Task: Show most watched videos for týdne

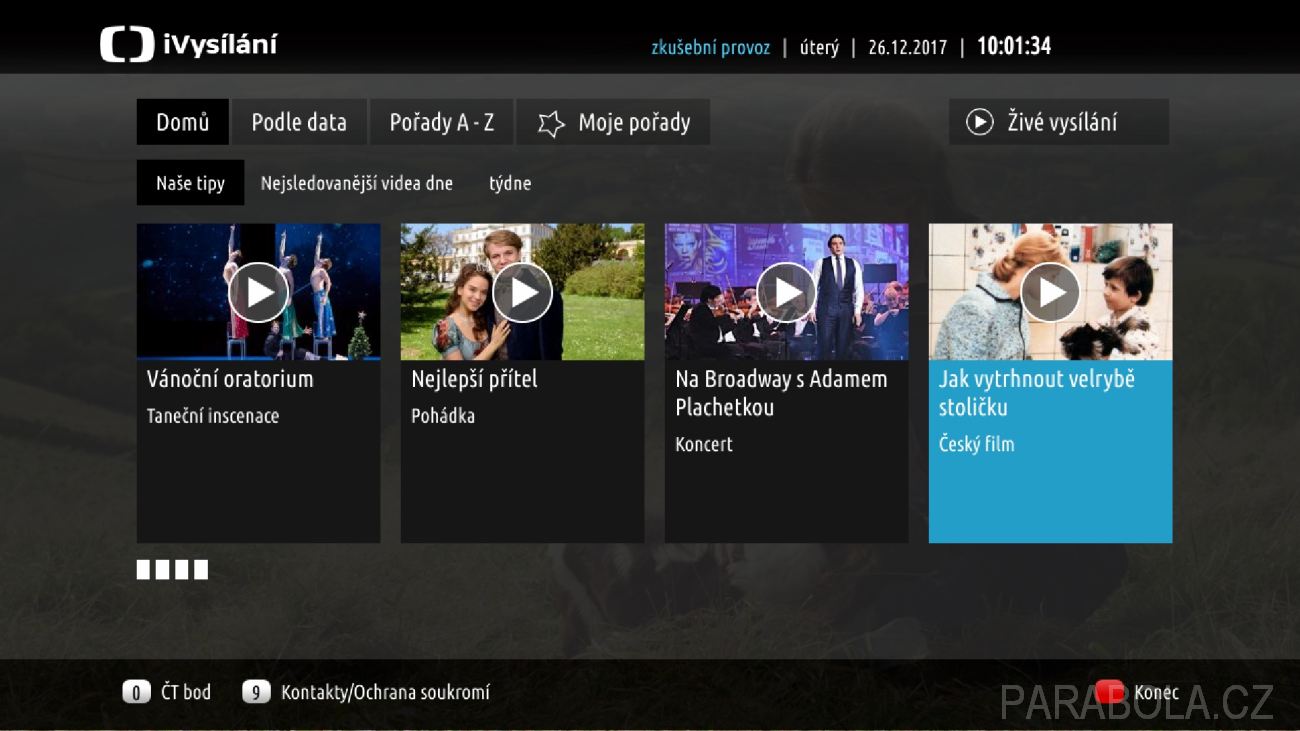Action: point(510,183)
